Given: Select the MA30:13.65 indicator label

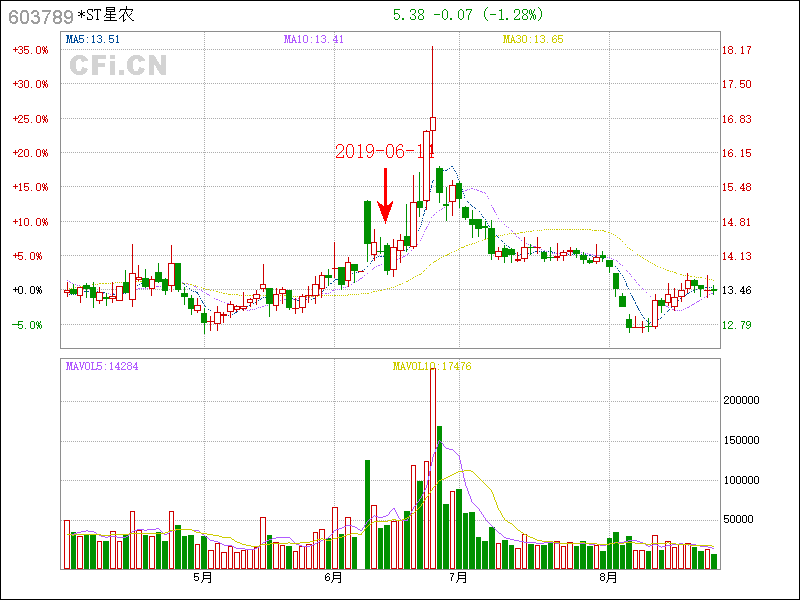Looking at the screenshot, I should [x=532, y=40].
